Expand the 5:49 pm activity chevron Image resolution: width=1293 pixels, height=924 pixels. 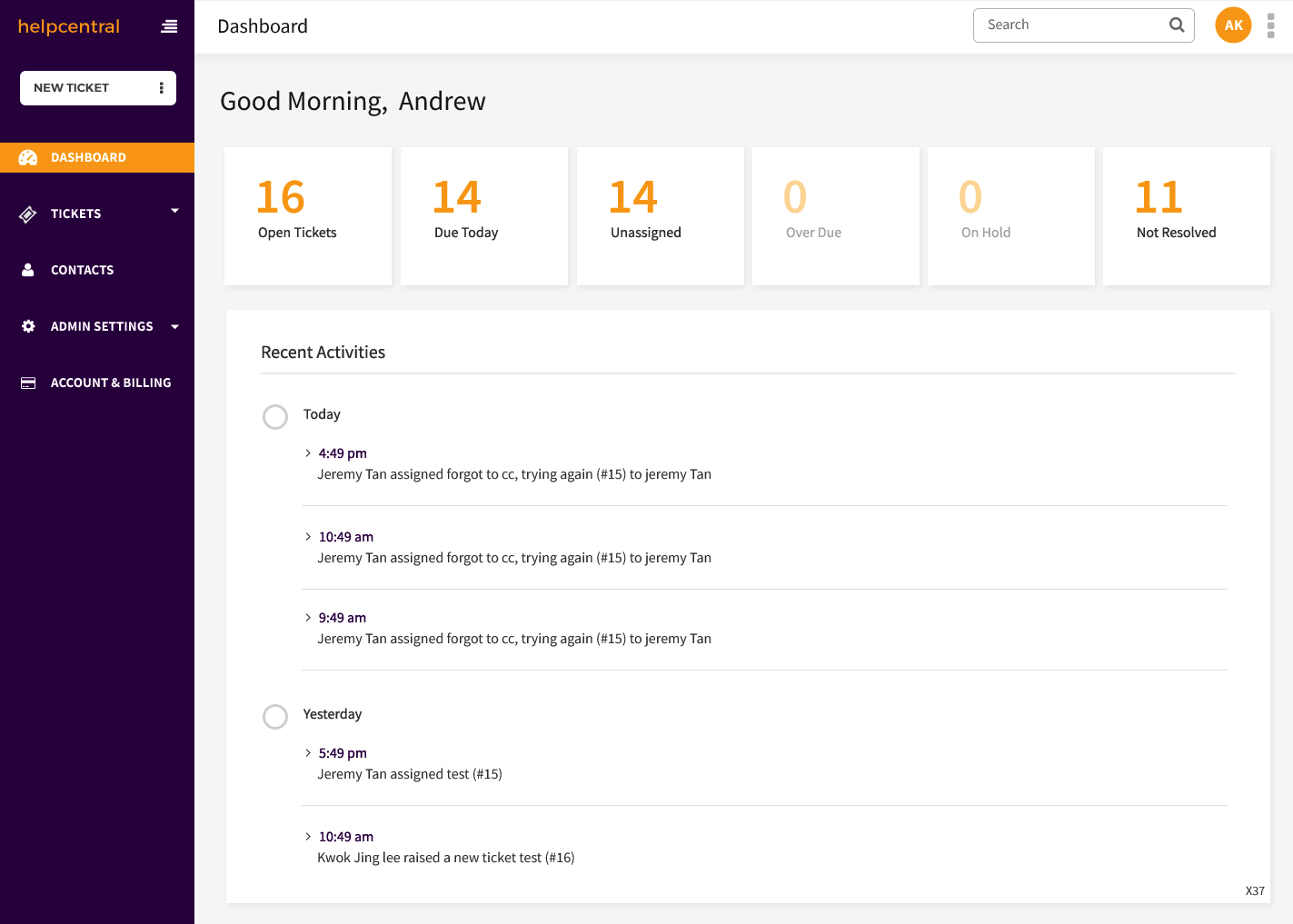(308, 753)
